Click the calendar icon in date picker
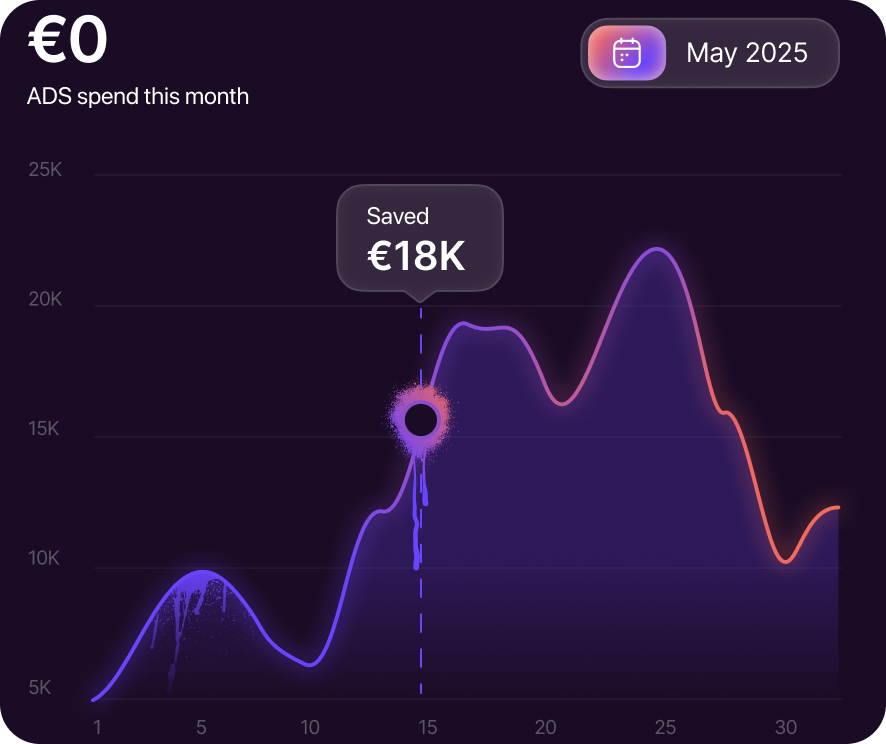The image size is (886, 744). click(x=627, y=53)
